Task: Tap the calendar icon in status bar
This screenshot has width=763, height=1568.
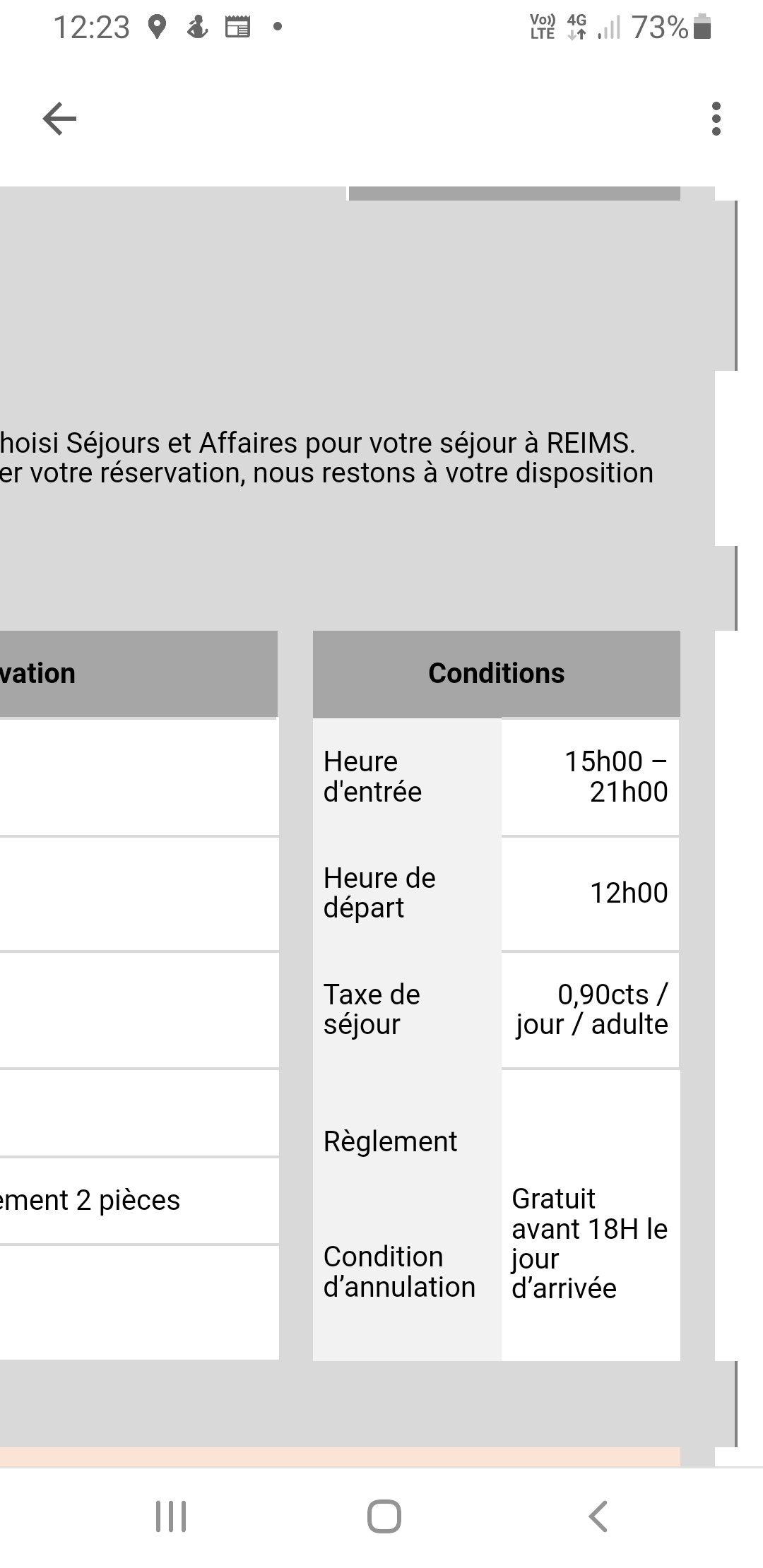Action: [237, 28]
